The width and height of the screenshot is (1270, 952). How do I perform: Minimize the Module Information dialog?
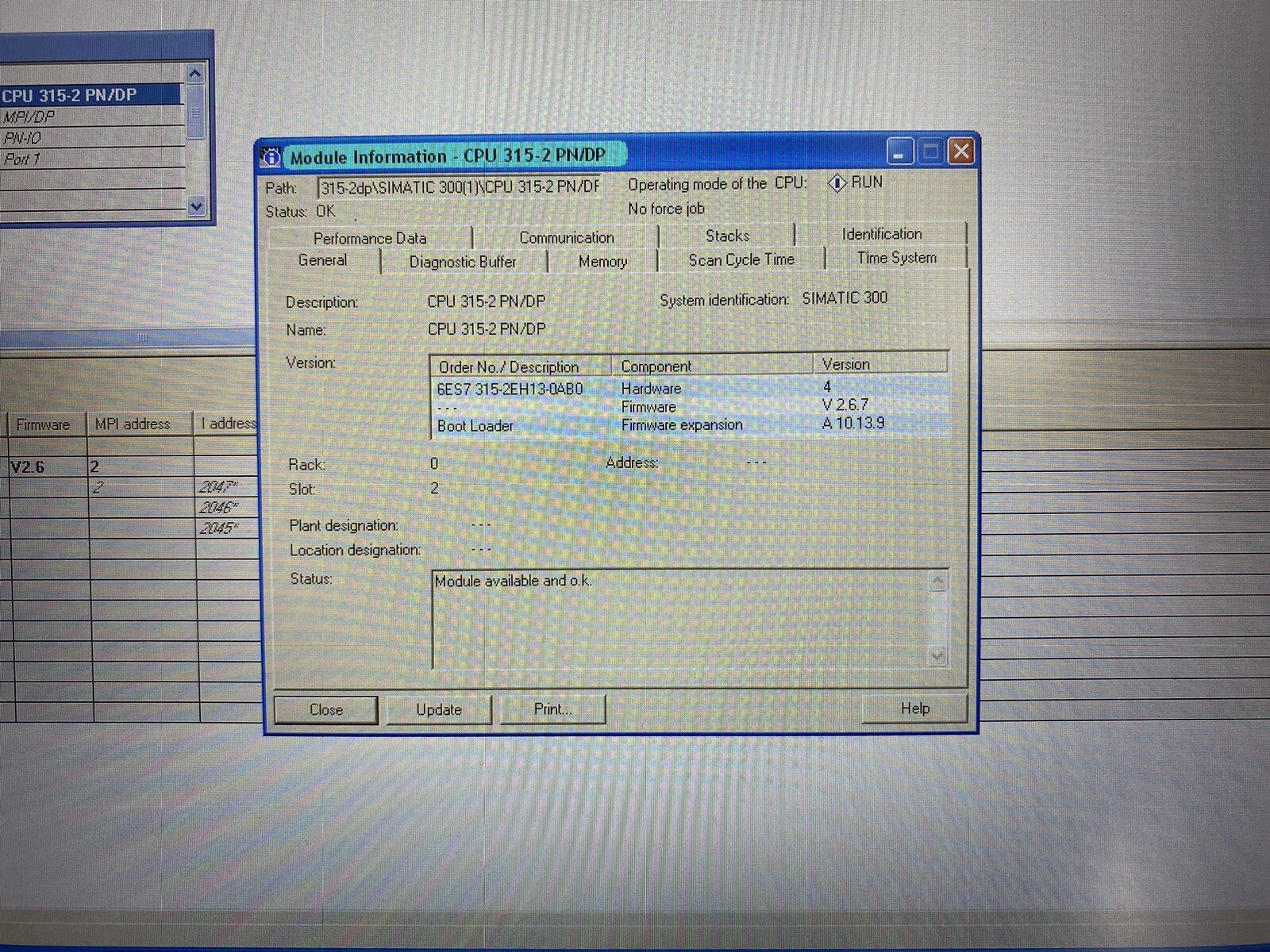point(899,152)
